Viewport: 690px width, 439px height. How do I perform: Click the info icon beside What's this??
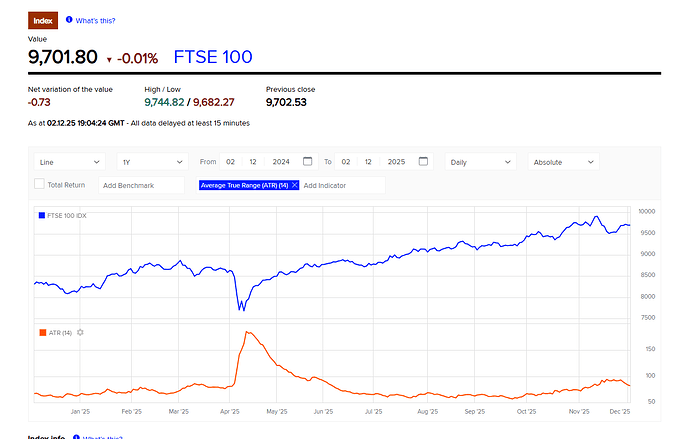click(69, 20)
